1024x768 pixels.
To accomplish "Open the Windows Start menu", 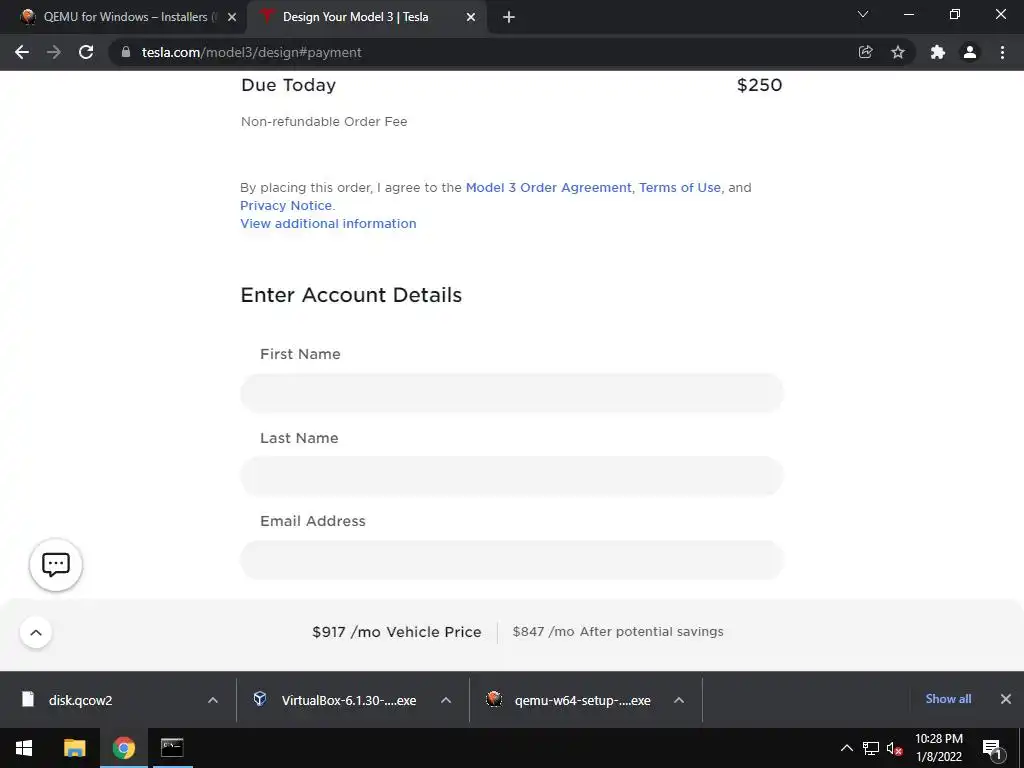I will 24,748.
